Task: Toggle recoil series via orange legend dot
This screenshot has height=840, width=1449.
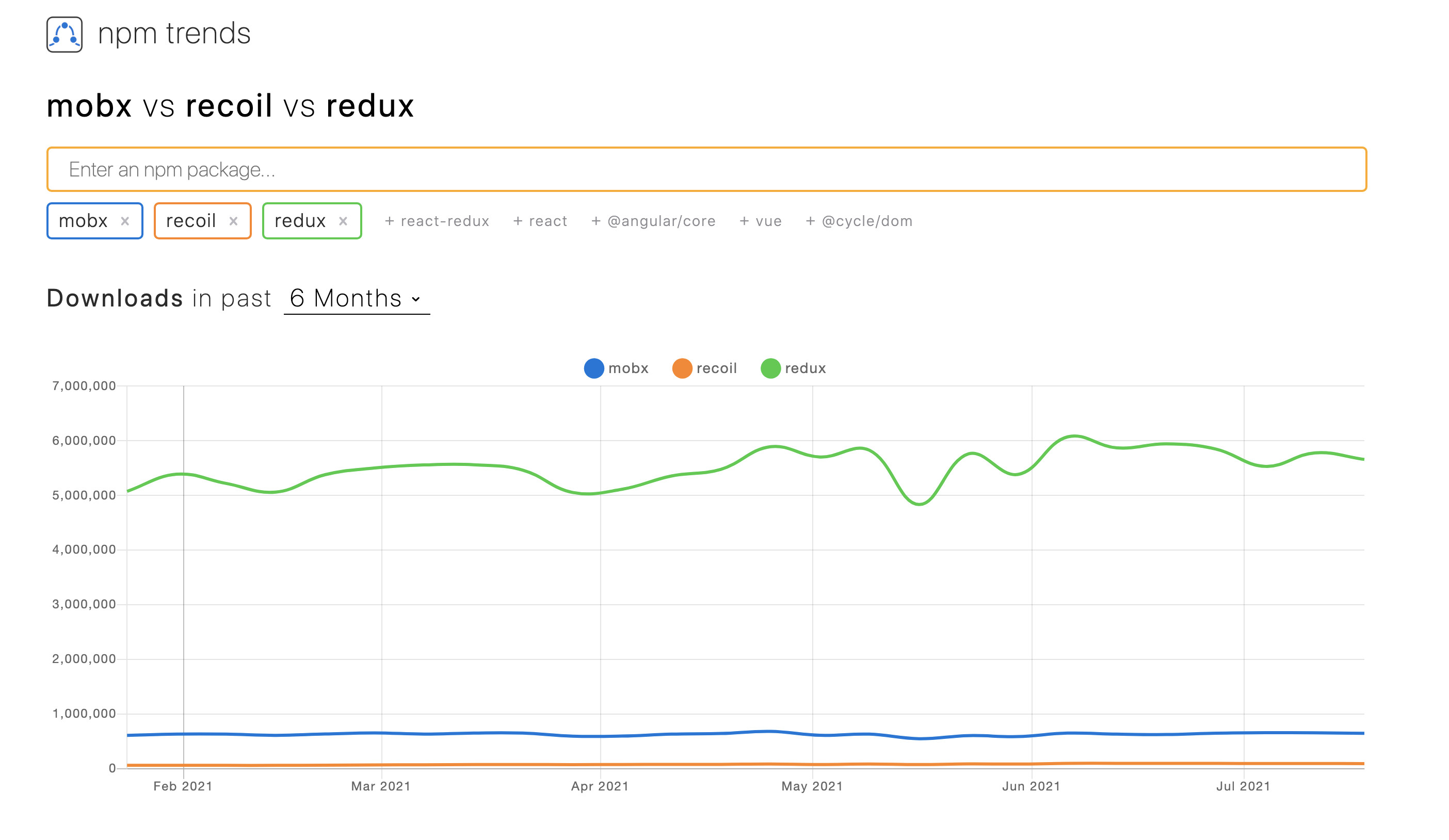Action: pyautogui.click(x=682, y=368)
